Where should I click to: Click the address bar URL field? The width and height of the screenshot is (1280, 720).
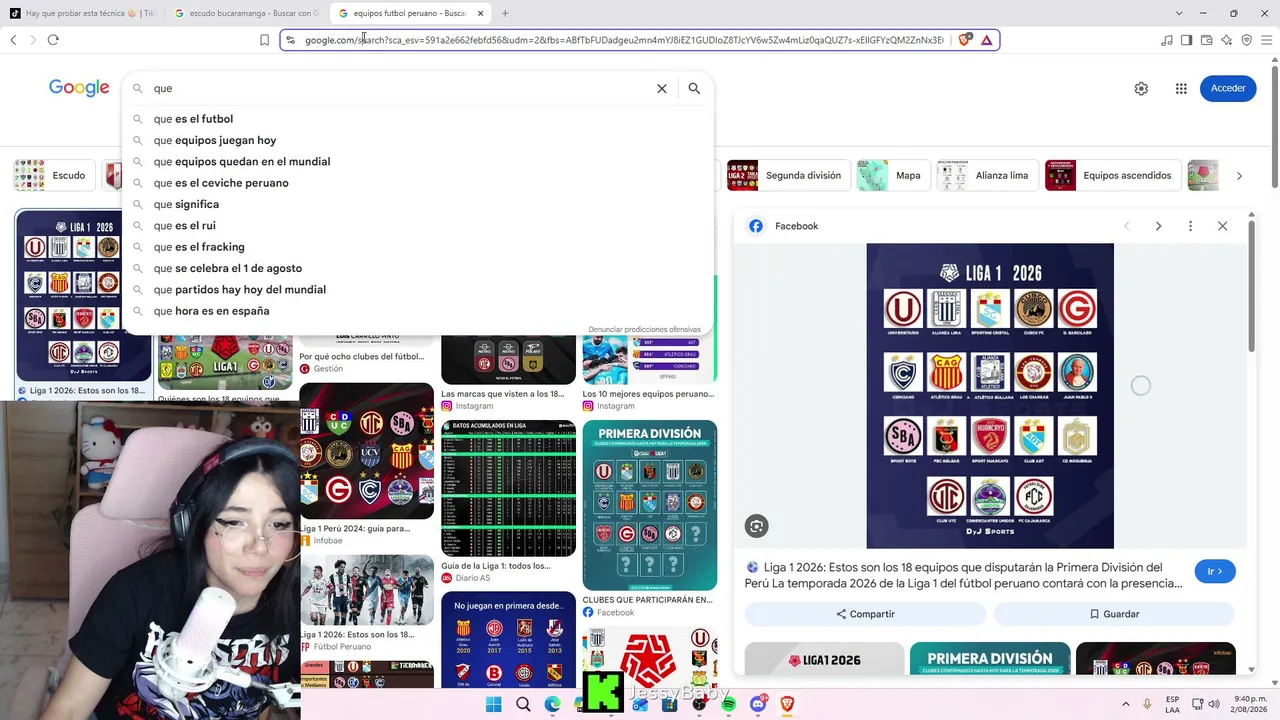click(624, 40)
